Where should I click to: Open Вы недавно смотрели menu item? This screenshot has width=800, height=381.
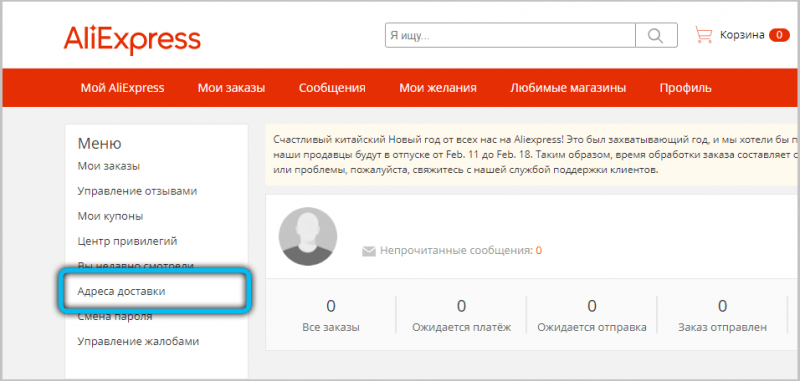(136, 265)
